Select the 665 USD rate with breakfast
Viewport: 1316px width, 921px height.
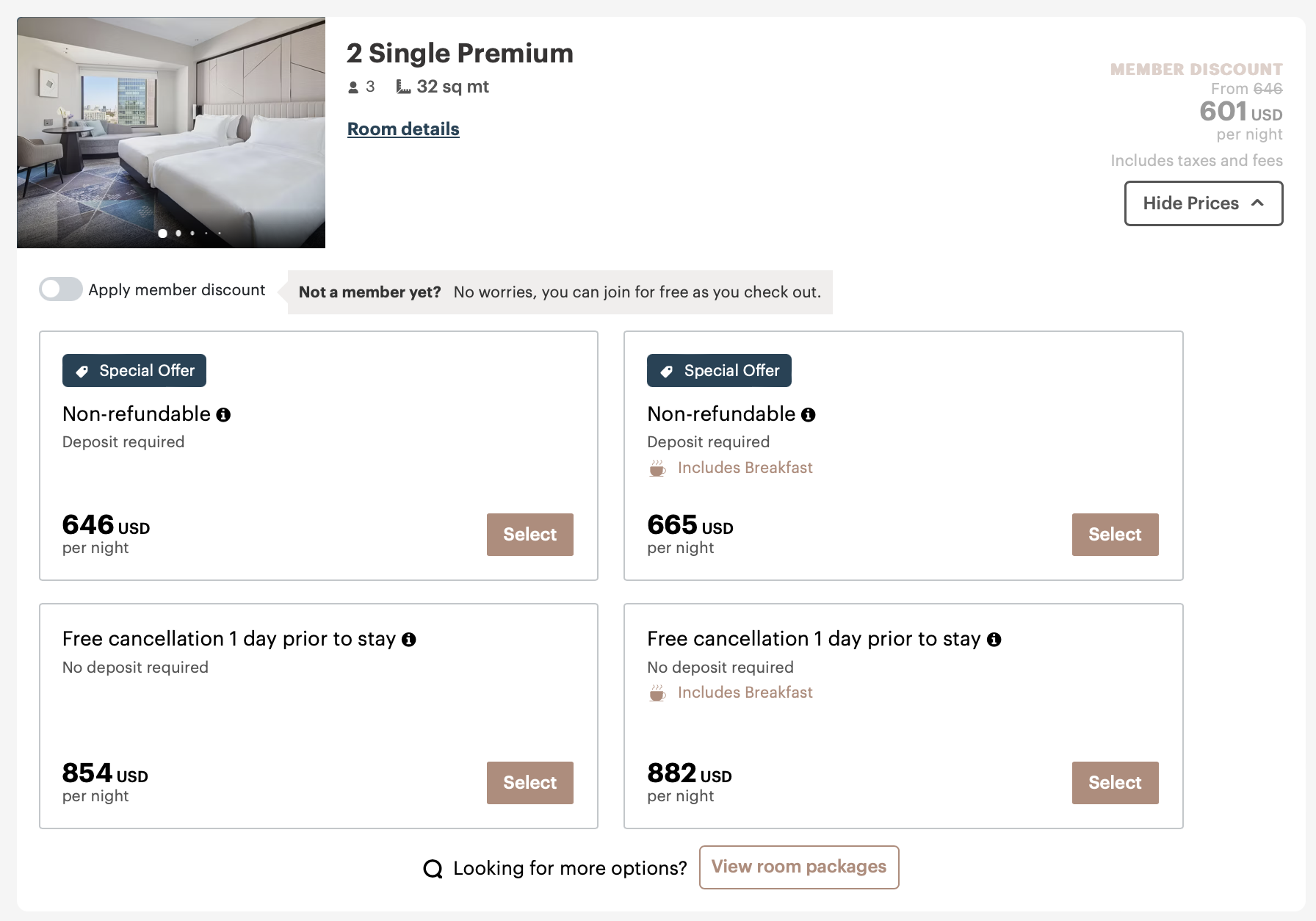point(1115,535)
